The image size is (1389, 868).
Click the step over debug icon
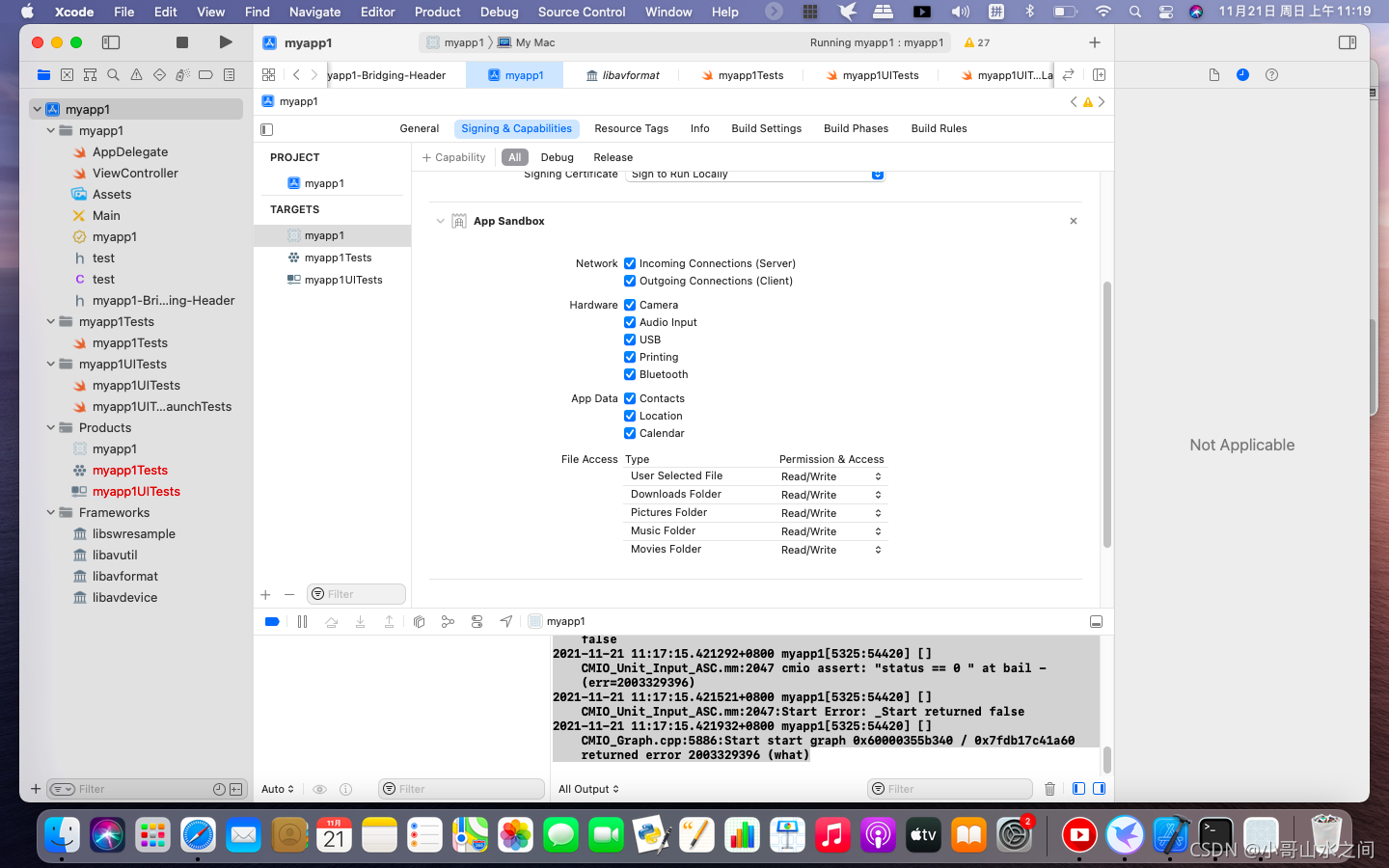point(331,622)
